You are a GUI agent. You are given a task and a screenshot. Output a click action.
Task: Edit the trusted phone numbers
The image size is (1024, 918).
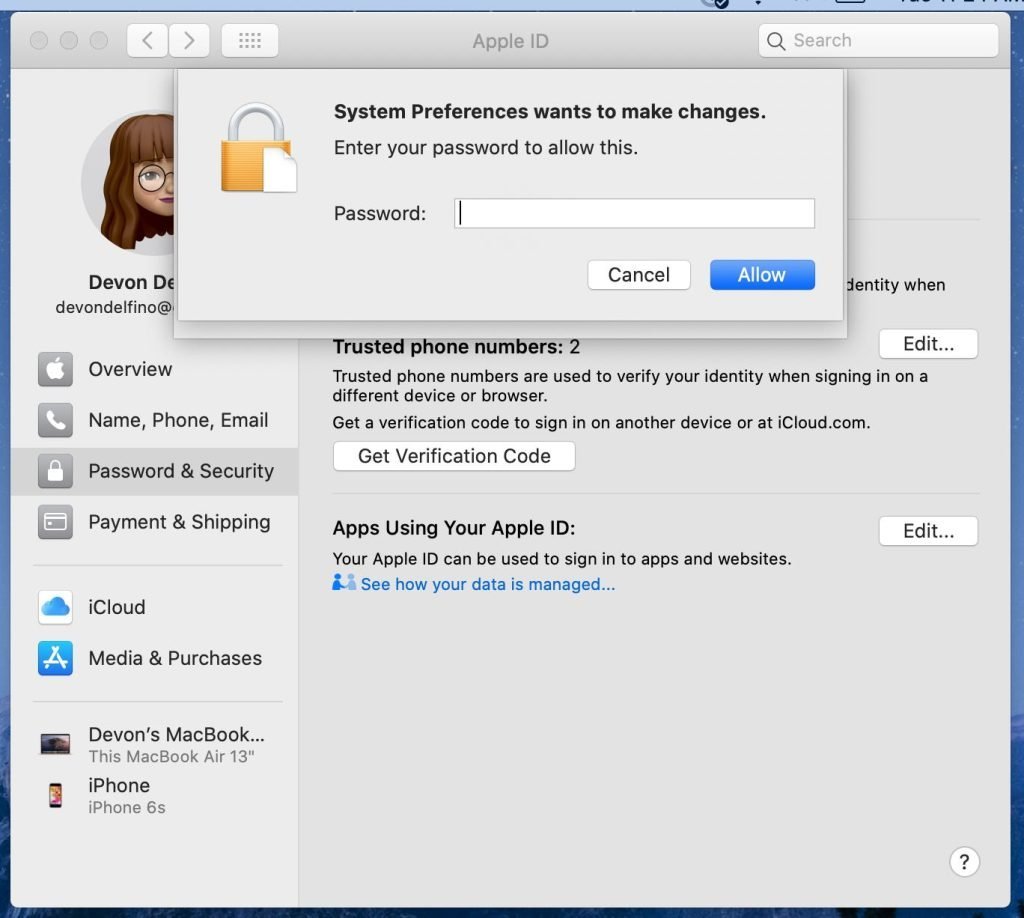pos(928,344)
